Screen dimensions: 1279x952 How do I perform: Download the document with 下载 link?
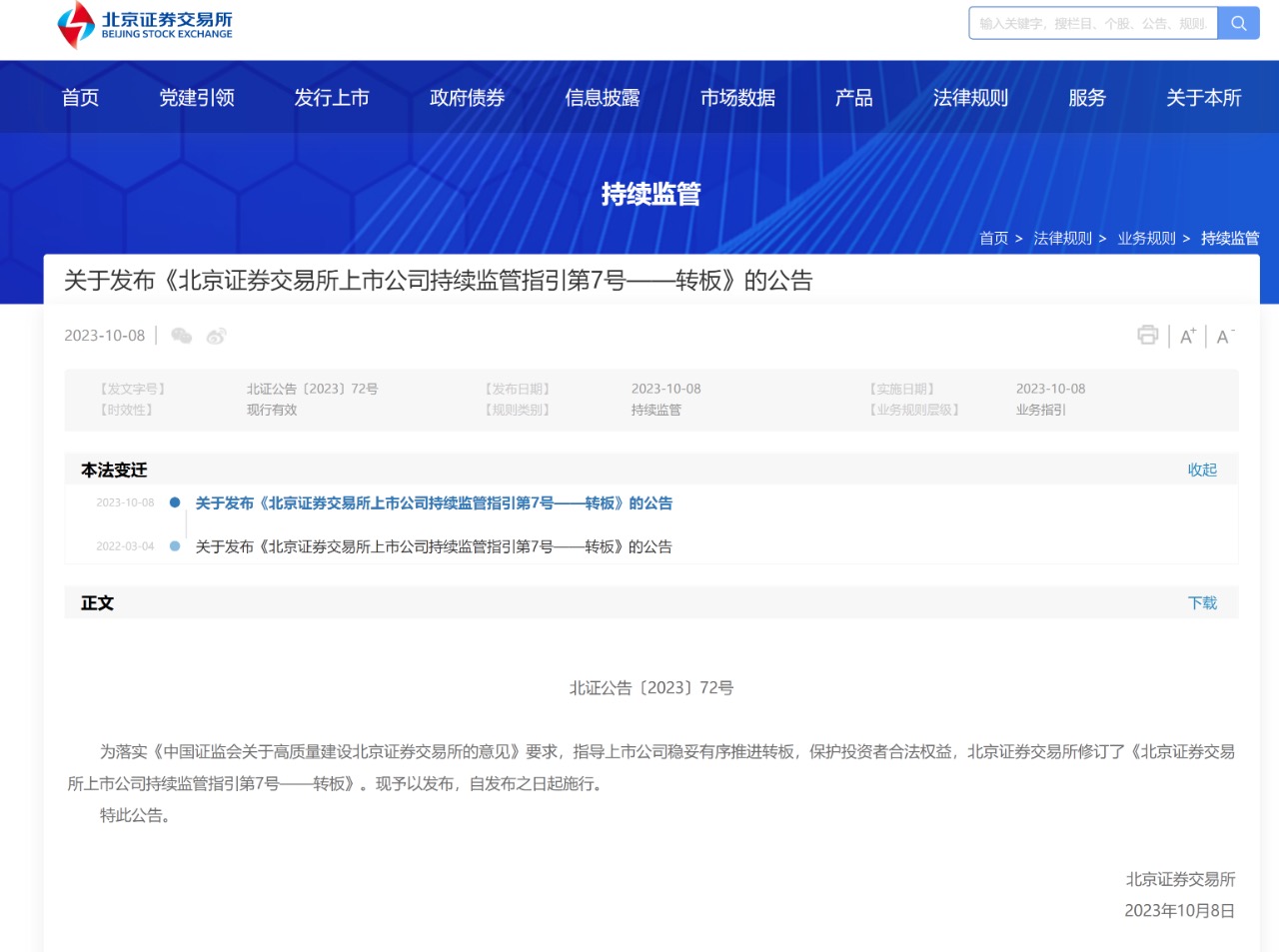tap(1202, 602)
